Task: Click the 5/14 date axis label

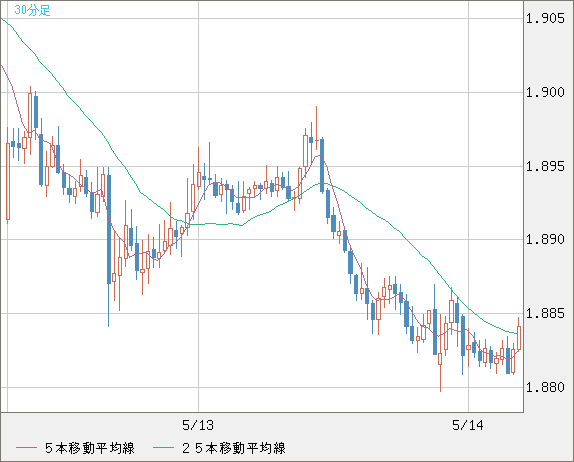Action: pos(468,425)
